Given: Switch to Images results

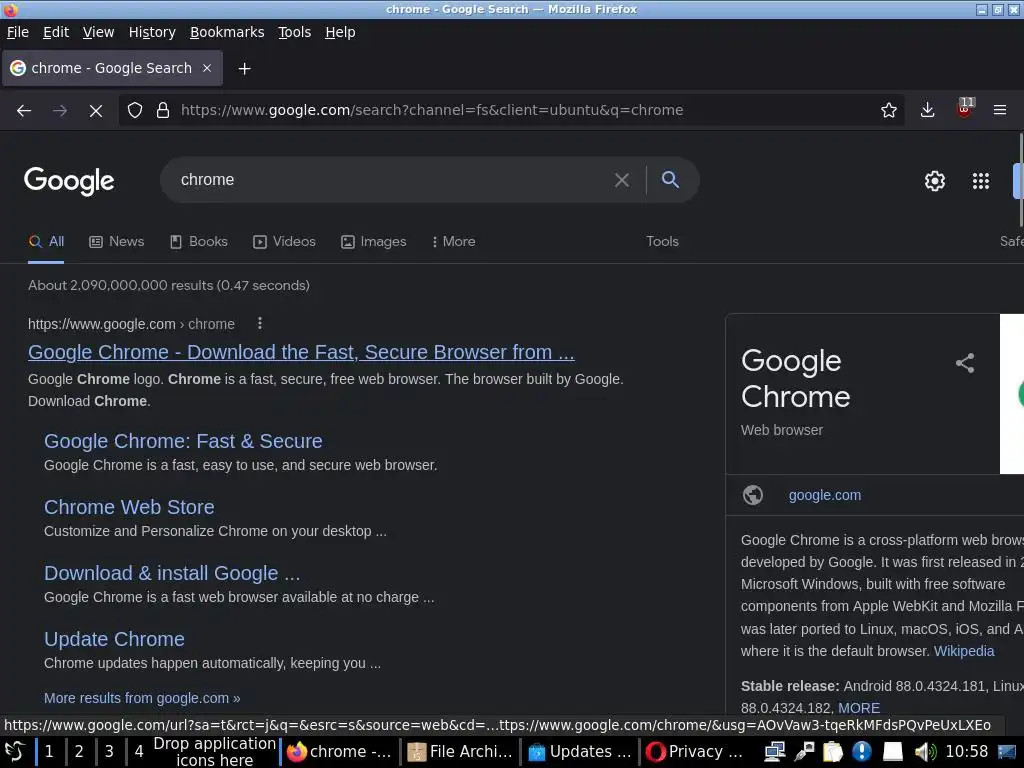Looking at the screenshot, I should point(374,242).
